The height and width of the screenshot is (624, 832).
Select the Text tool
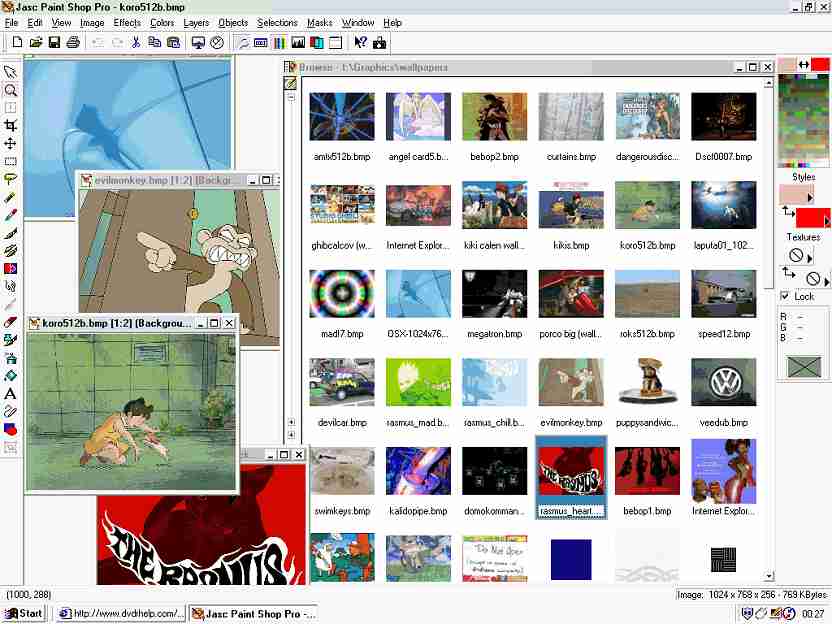coord(10,394)
